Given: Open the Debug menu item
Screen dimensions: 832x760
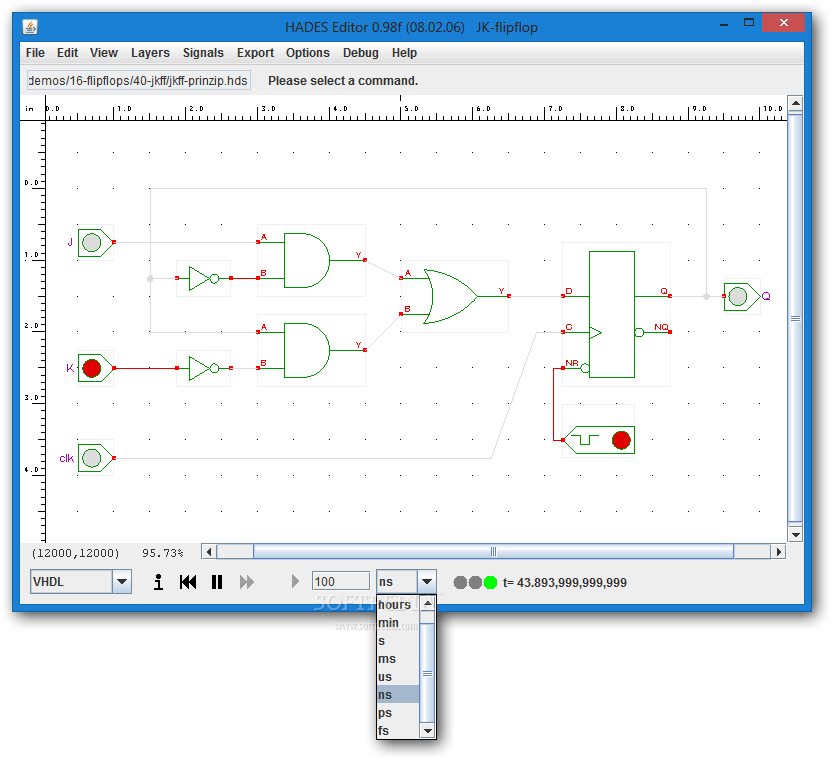Looking at the screenshot, I should [360, 52].
